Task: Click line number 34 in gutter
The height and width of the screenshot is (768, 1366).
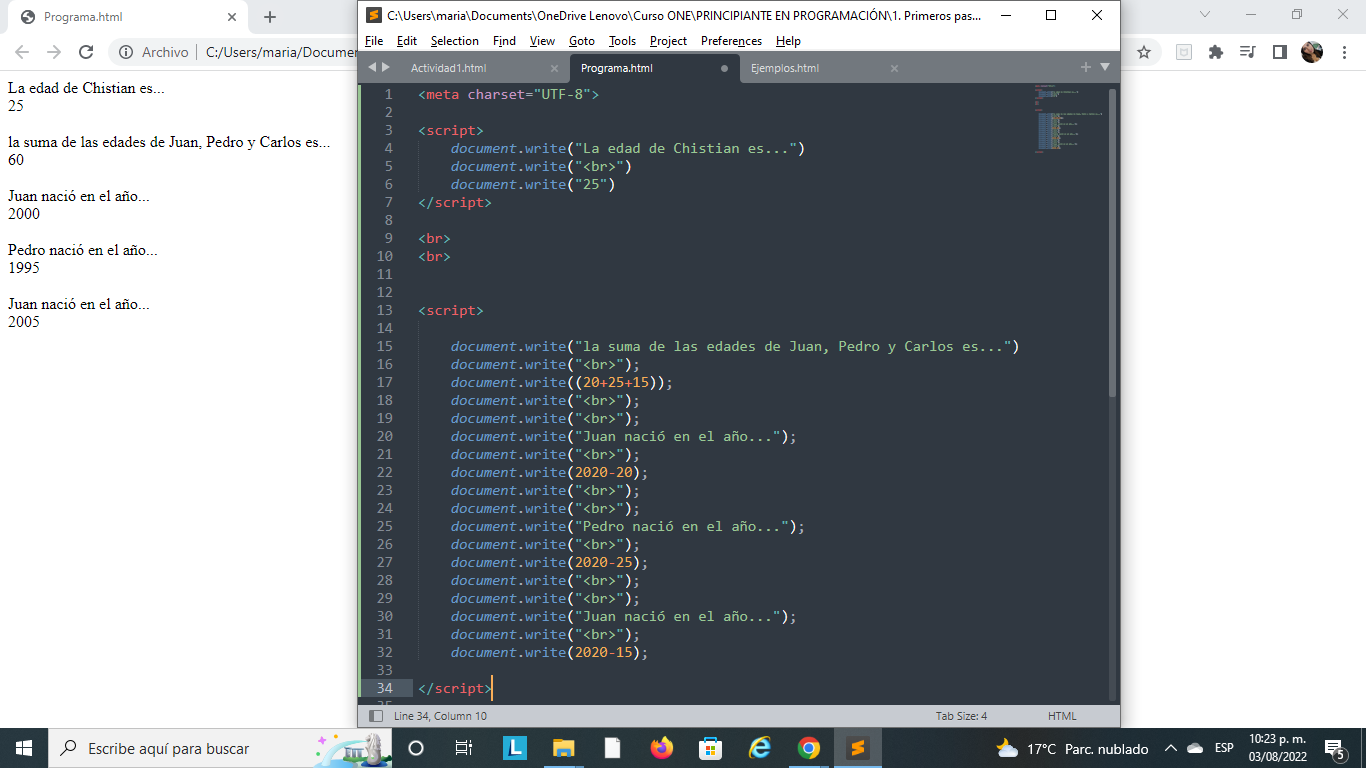Action: pyautogui.click(x=386, y=688)
